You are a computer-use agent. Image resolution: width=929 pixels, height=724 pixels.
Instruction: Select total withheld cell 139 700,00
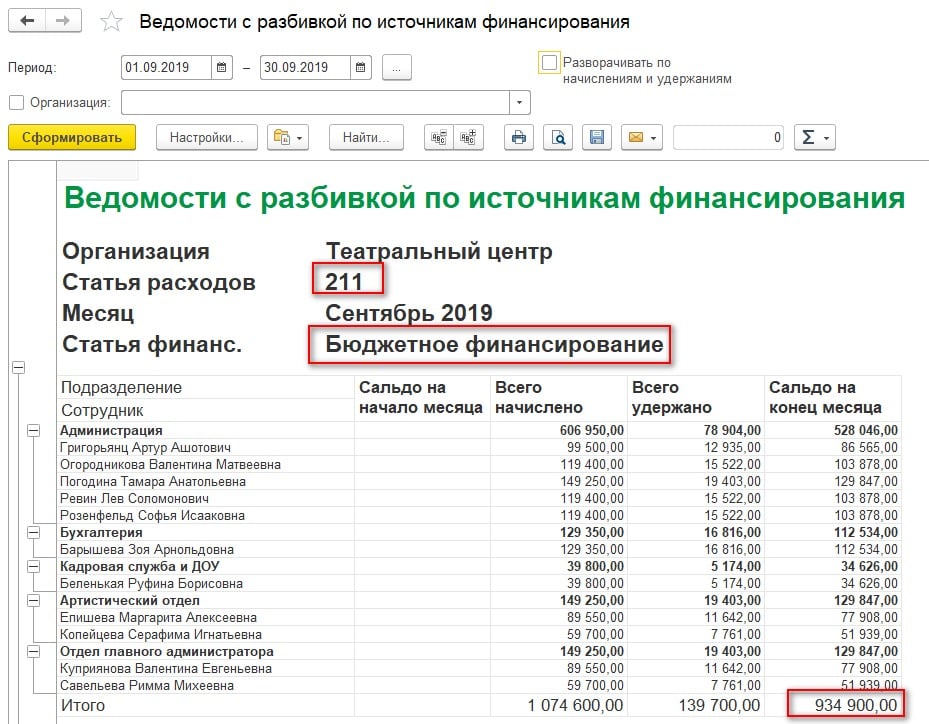719,705
